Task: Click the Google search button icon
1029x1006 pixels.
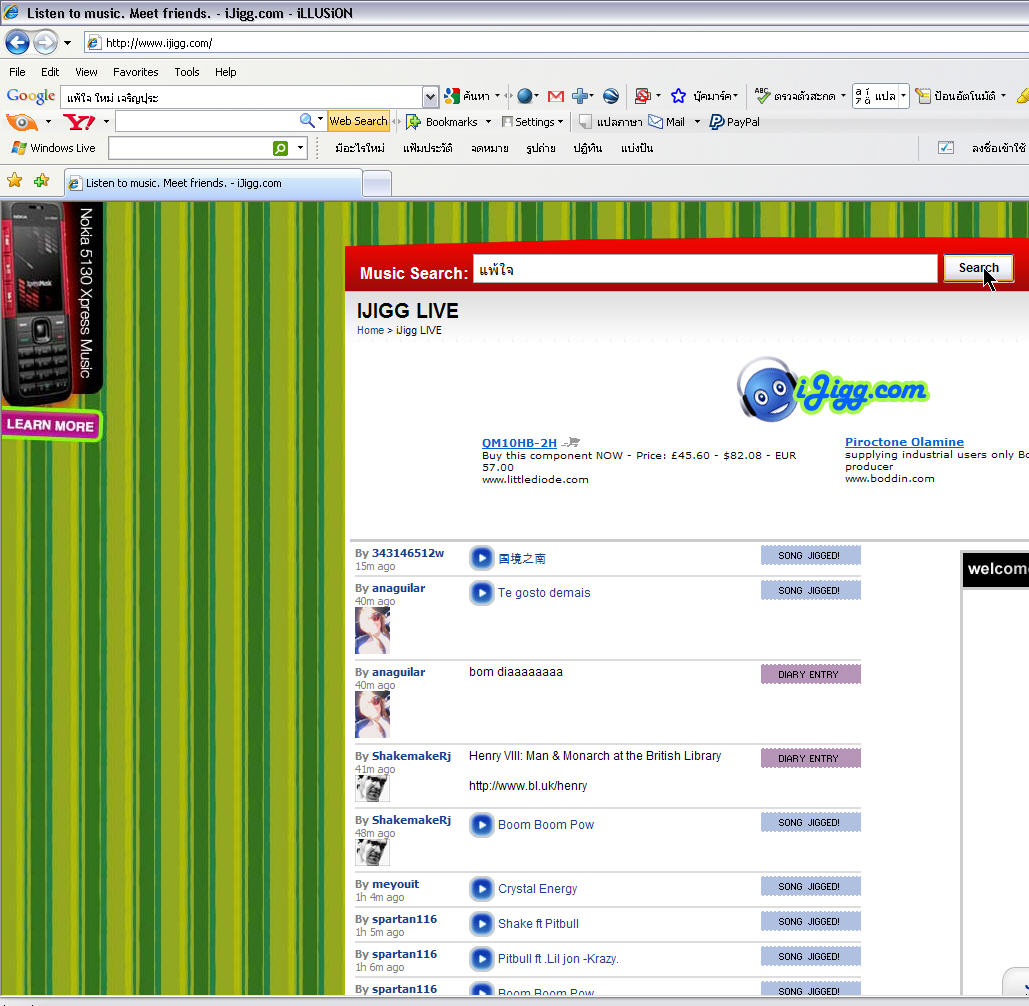Action: pyautogui.click(x=452, y=96)
